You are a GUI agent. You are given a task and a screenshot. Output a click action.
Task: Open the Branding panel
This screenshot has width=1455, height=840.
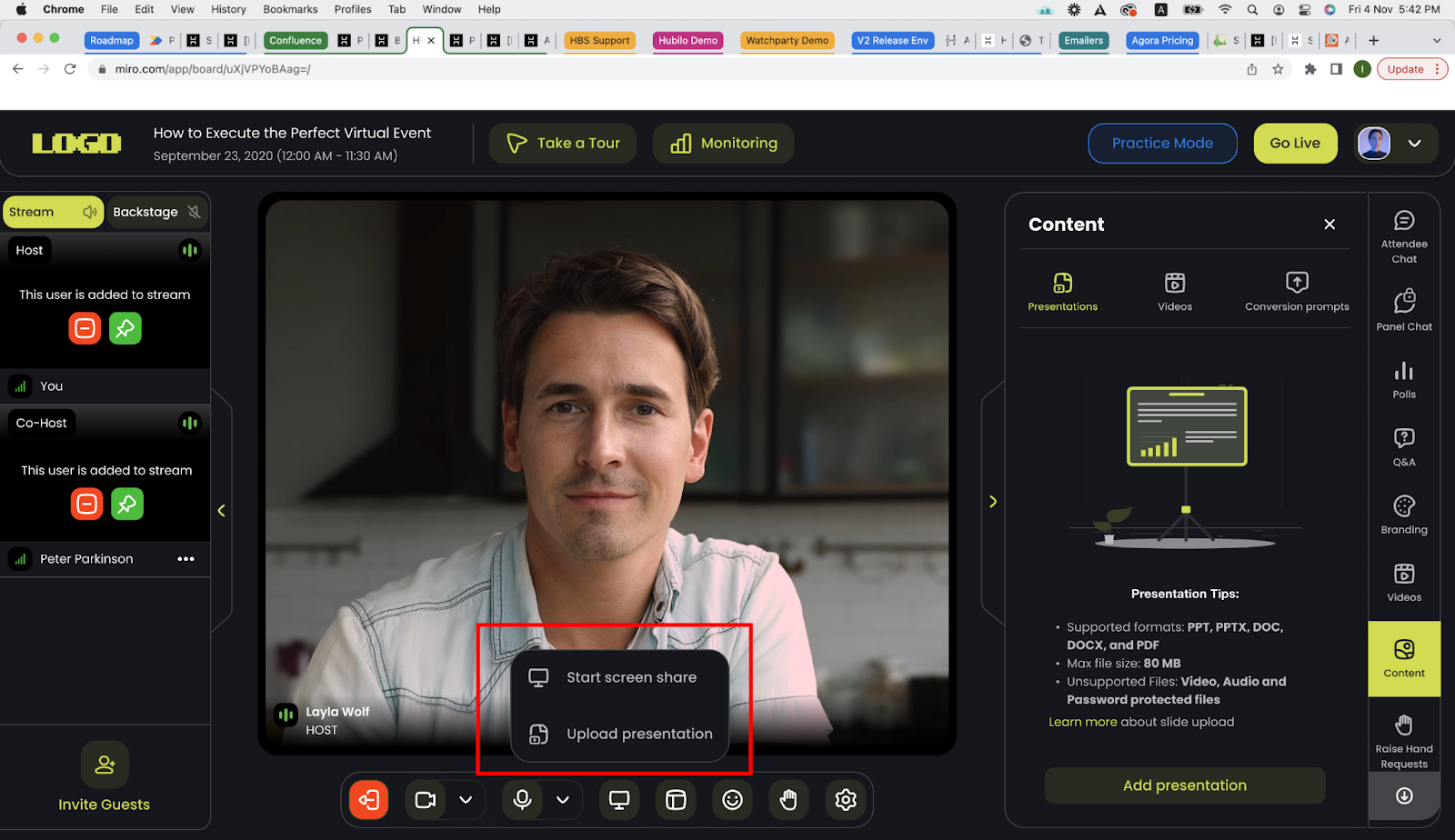1403,512
